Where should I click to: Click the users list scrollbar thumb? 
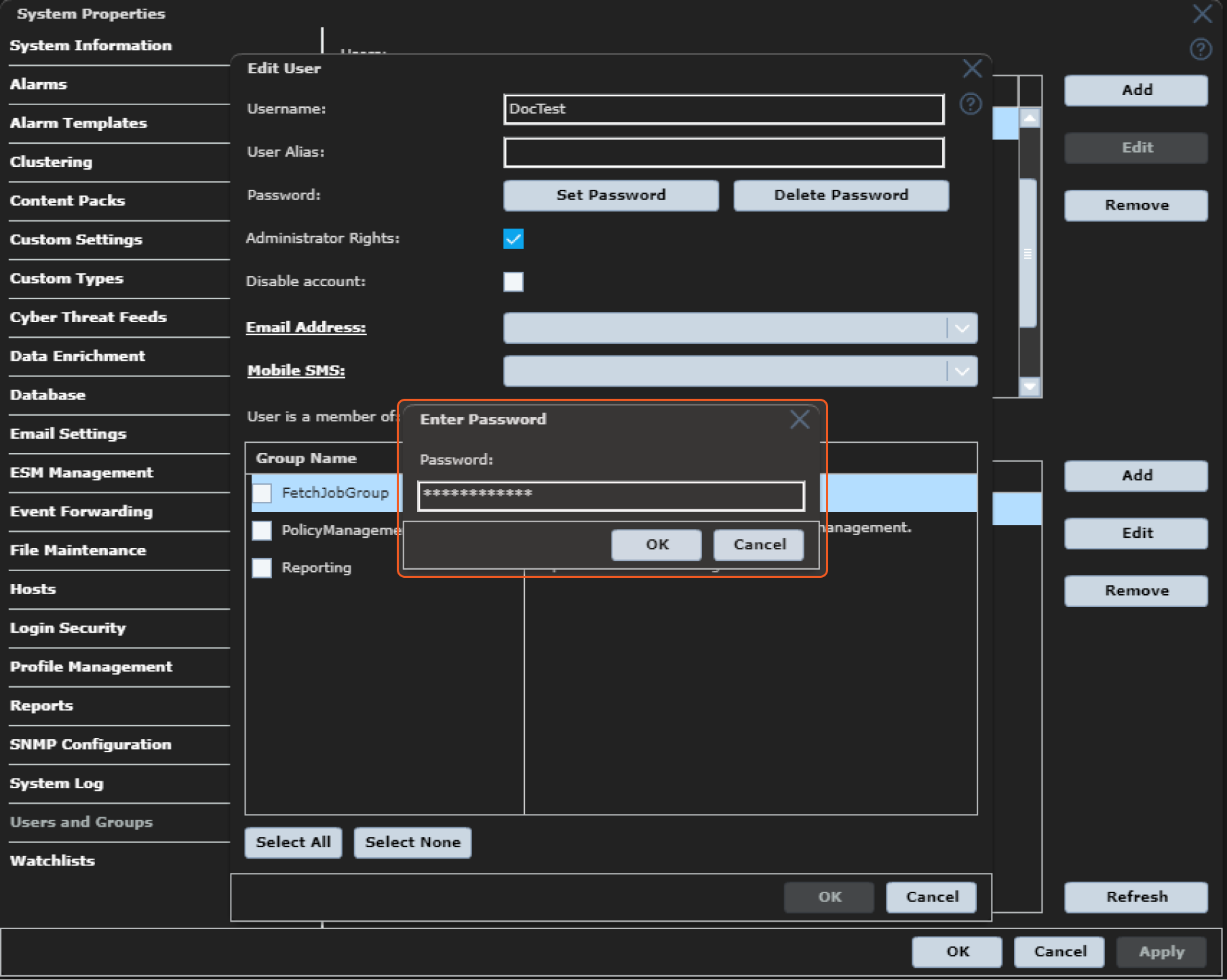point(1028,254)
